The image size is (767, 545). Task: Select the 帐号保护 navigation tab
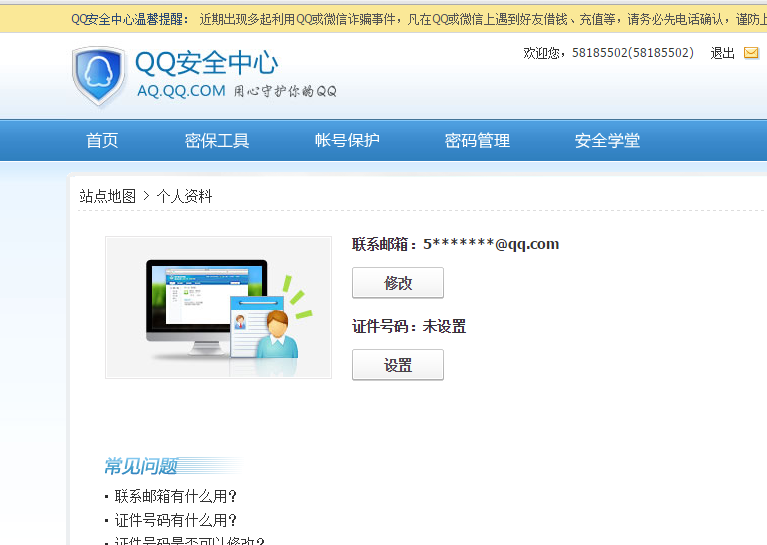[x=347, y=140]
